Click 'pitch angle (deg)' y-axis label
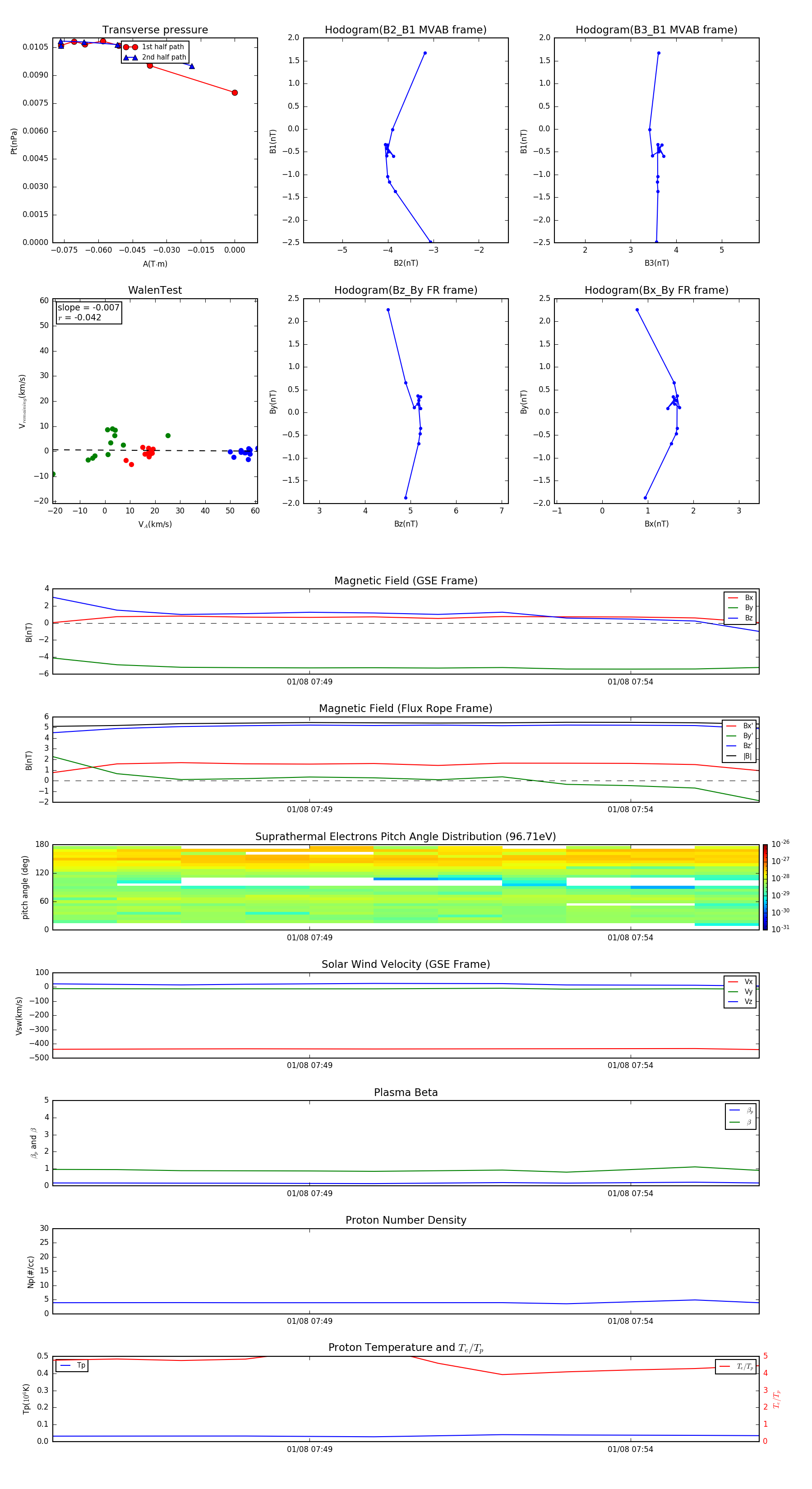The image size is (812, 1489). click(25, 887)
